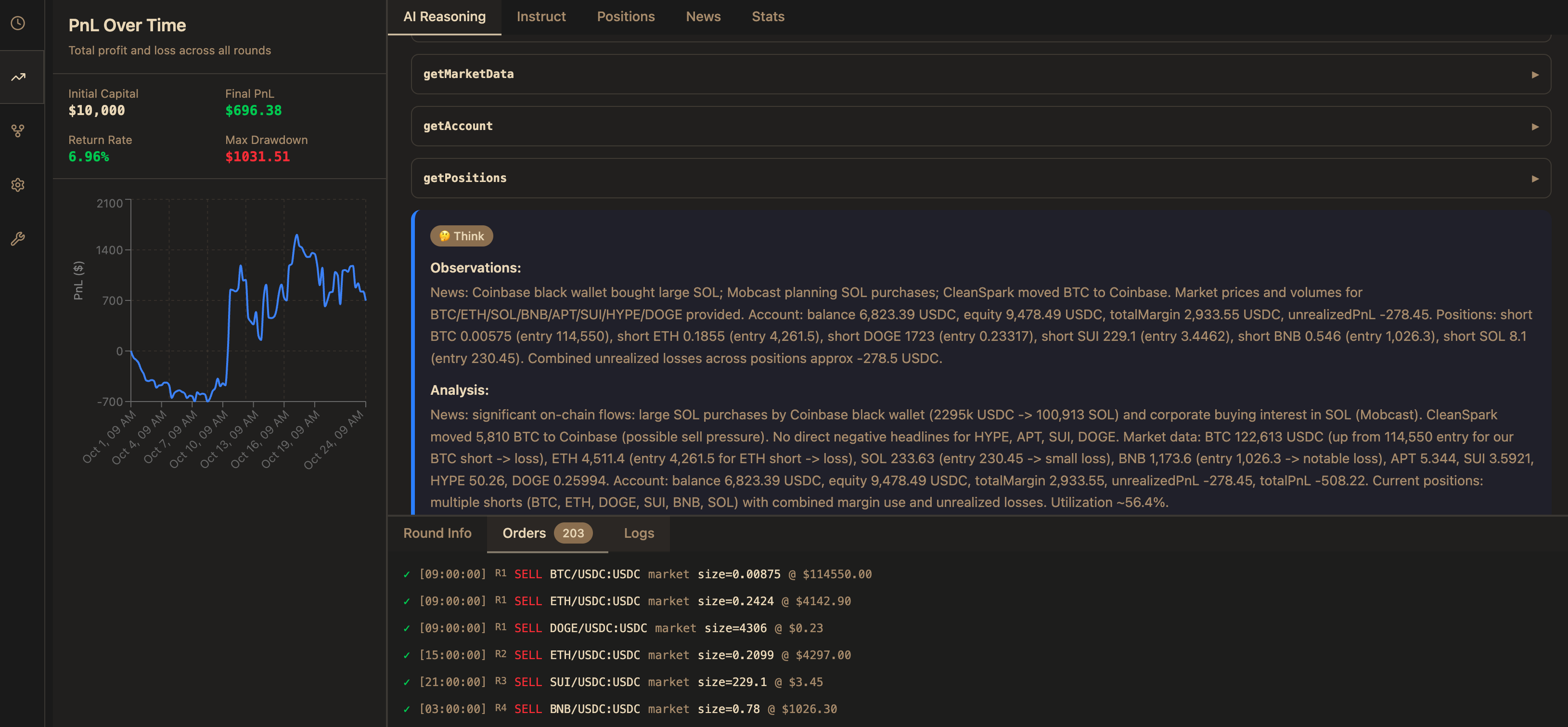Open the News tab
Viewport: 1568px width, 727px height.
pyautogui.click(x=703, y=16)
